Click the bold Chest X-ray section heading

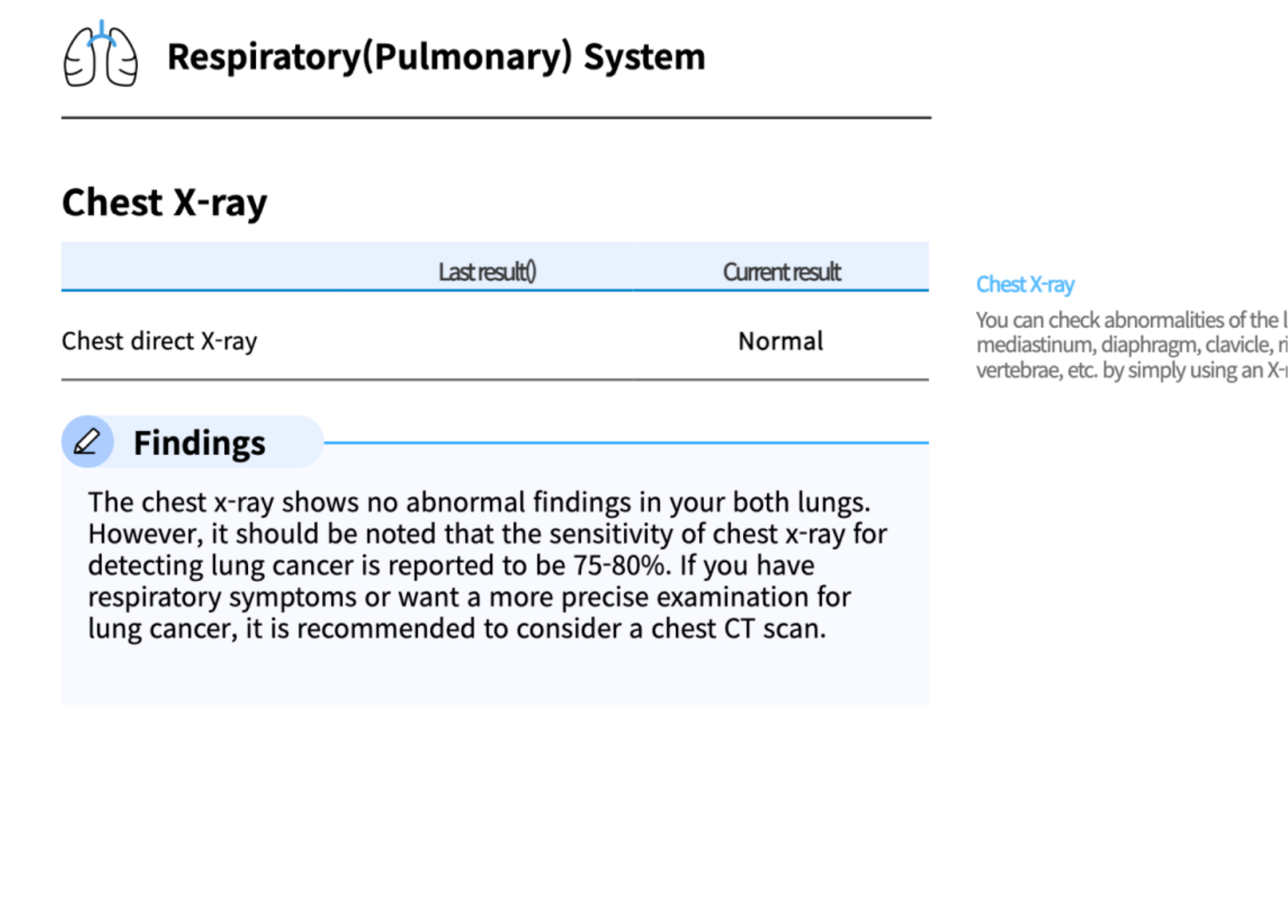coord(164,202)
